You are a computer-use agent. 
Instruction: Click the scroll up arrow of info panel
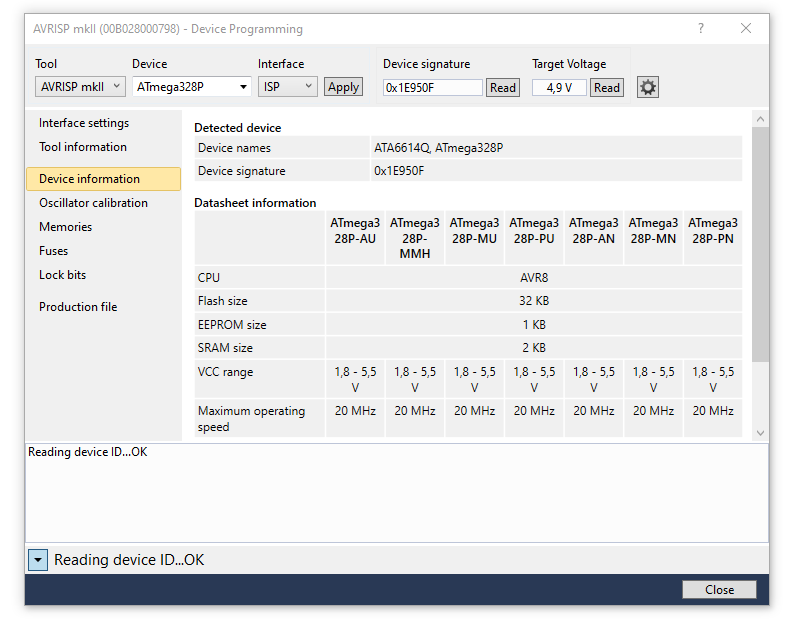(x=760, y=119)
